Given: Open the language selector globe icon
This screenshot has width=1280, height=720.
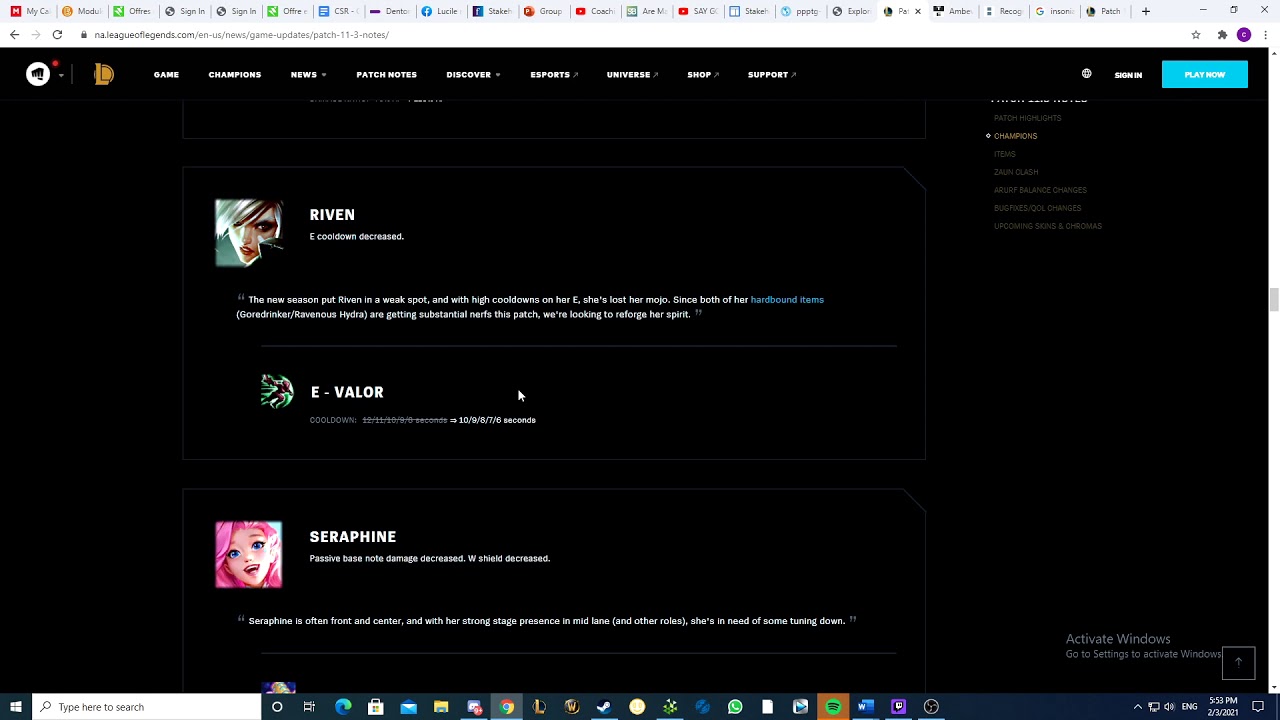Looking at the screenshot, I should pyautogui.click(x=1086, y=74).
